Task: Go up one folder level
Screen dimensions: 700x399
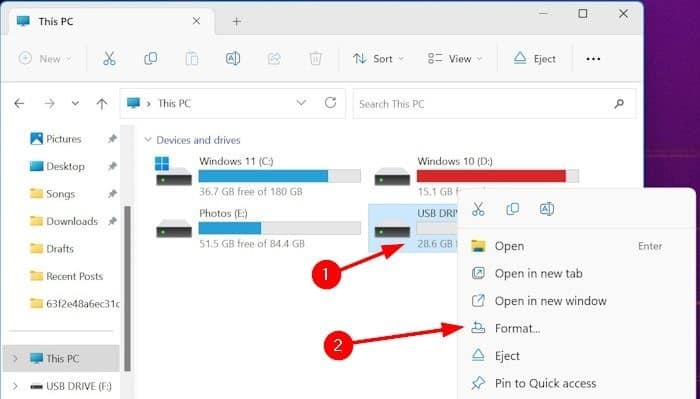Action: (102, 104)
